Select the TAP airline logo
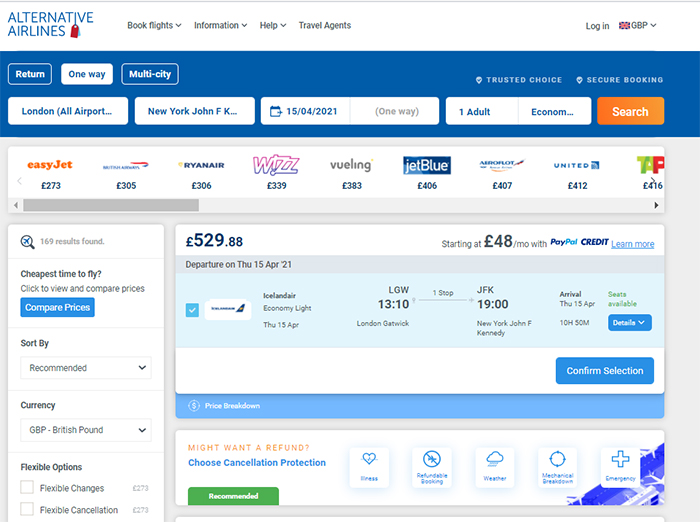700x522 pixels. [x=650, y=165]
